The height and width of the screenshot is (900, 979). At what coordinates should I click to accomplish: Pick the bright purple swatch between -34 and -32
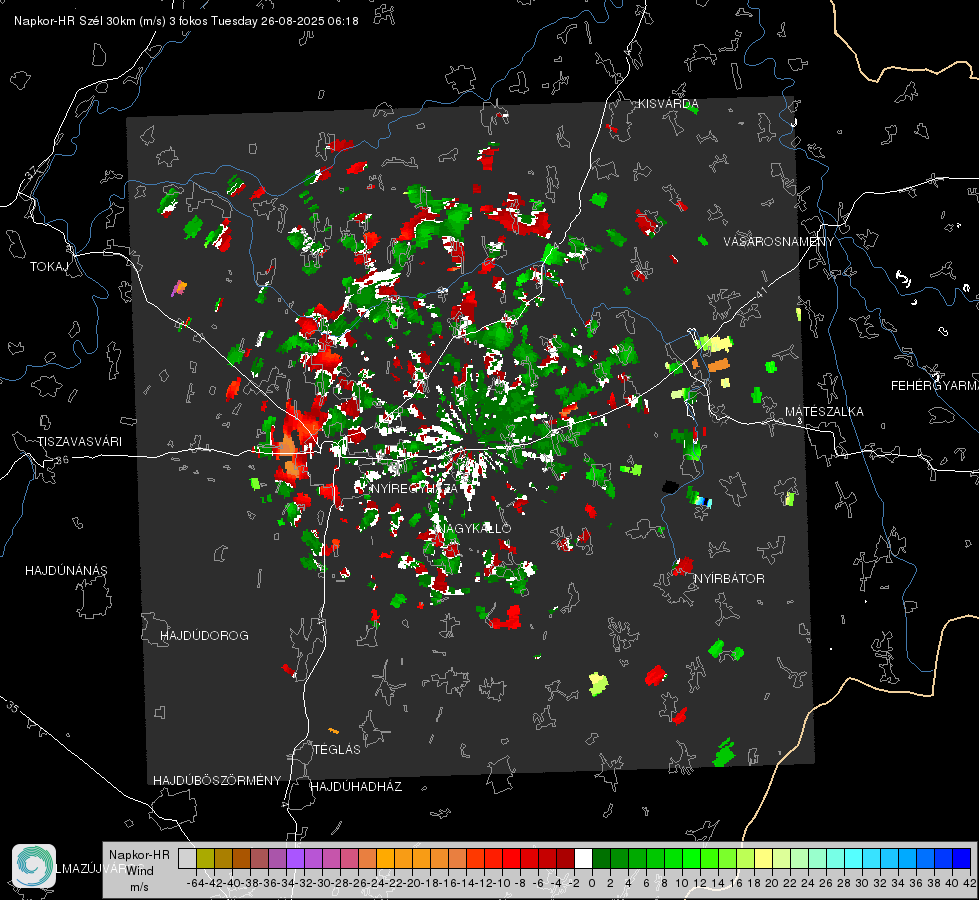coord(295,858)
